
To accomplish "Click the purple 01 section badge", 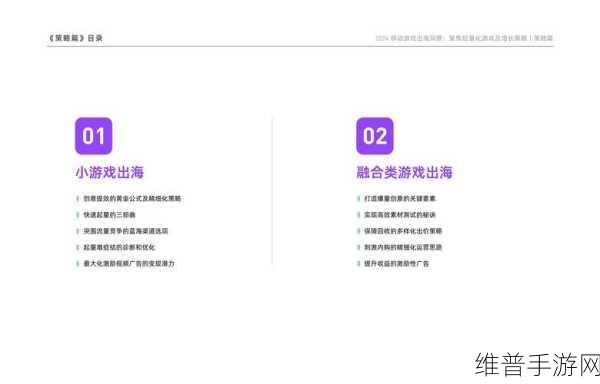I will point(94,136).
